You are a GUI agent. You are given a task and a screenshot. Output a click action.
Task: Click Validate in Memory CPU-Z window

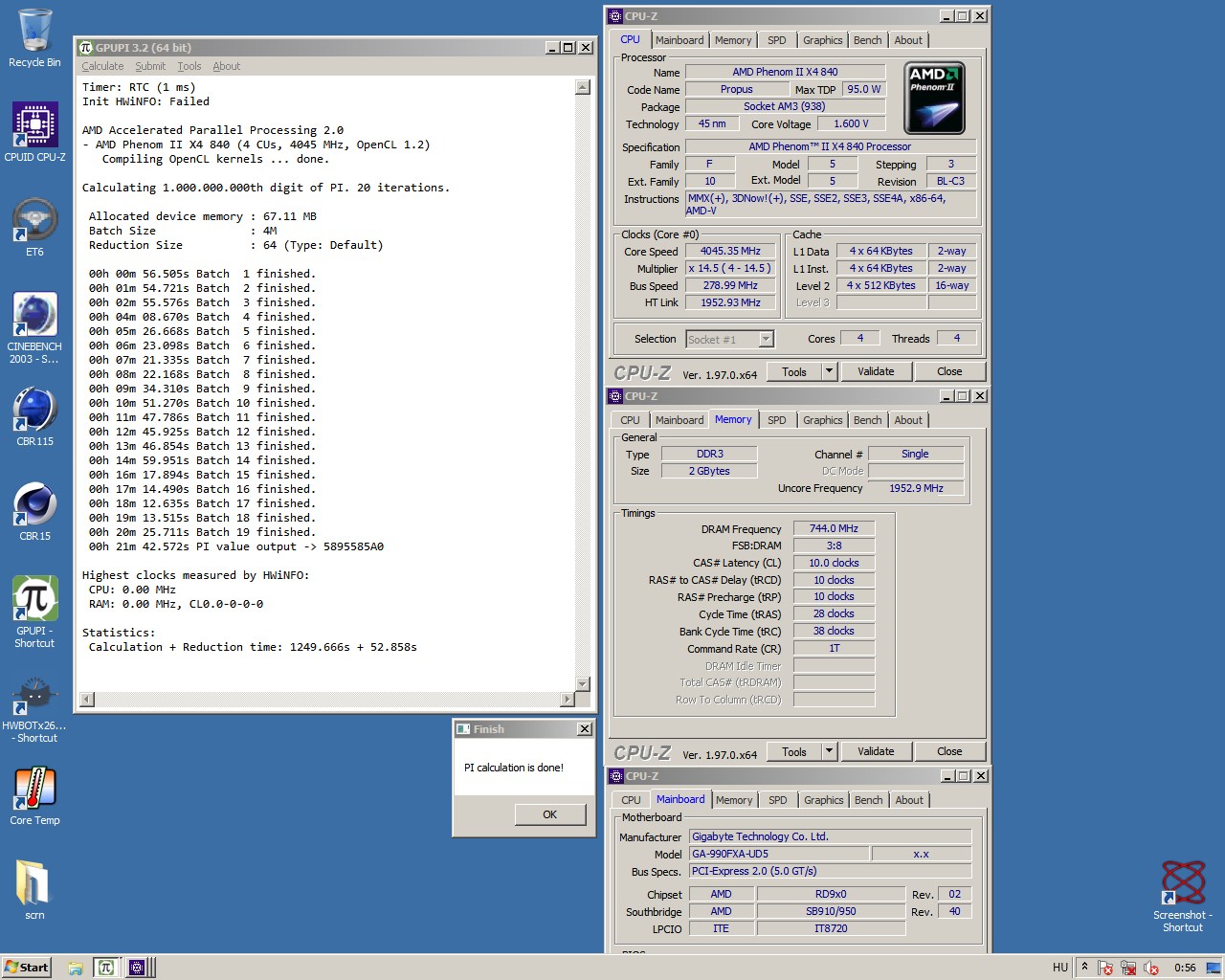[876, 751]
